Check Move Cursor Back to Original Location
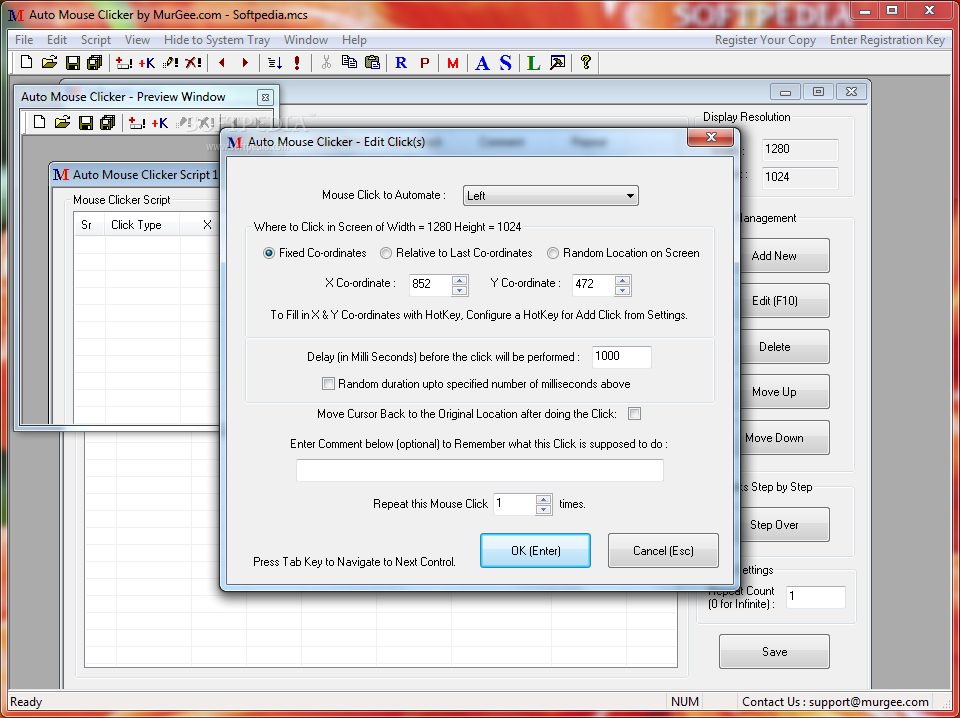 634,414
